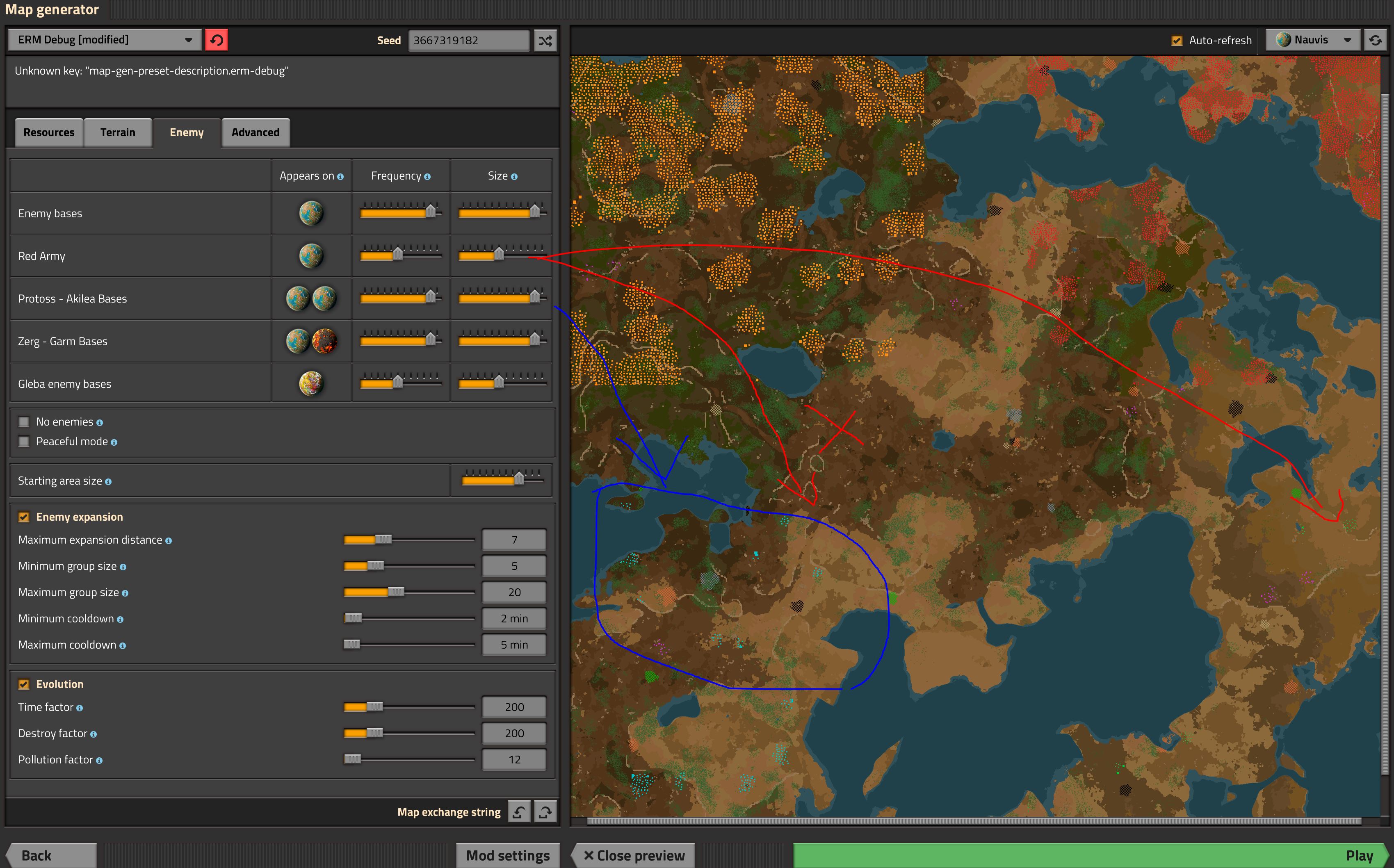Open the Nauvis planet dropdown

tap(1313, 40)
